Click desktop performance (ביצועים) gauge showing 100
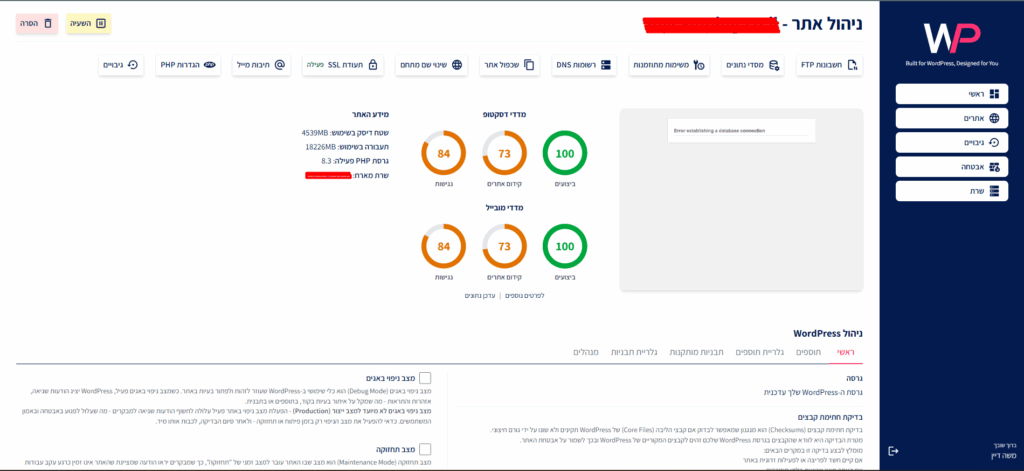 pos(565,154)
